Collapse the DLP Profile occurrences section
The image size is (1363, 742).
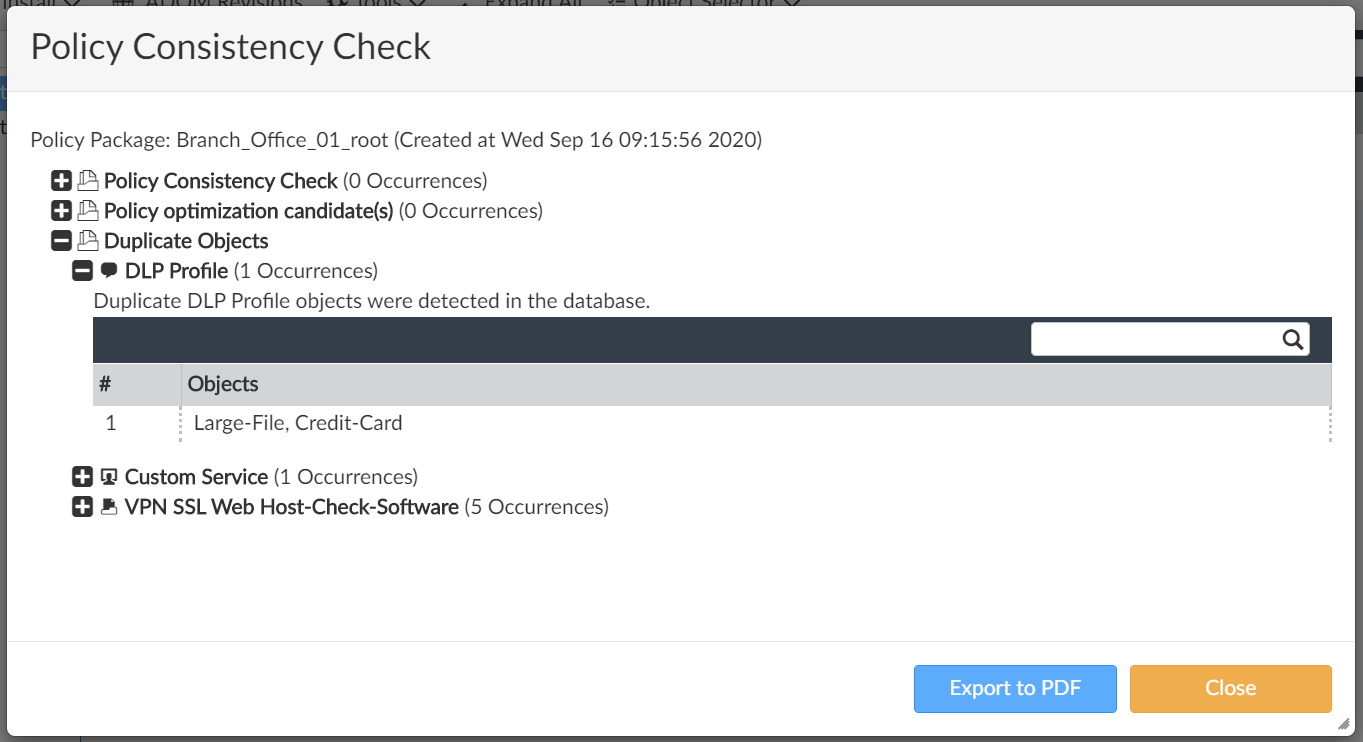(x=82, y=271)
